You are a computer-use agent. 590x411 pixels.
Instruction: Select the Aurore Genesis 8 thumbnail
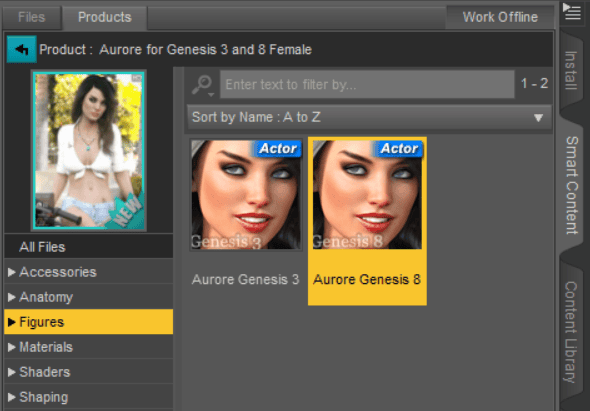(x=367, y=194)
